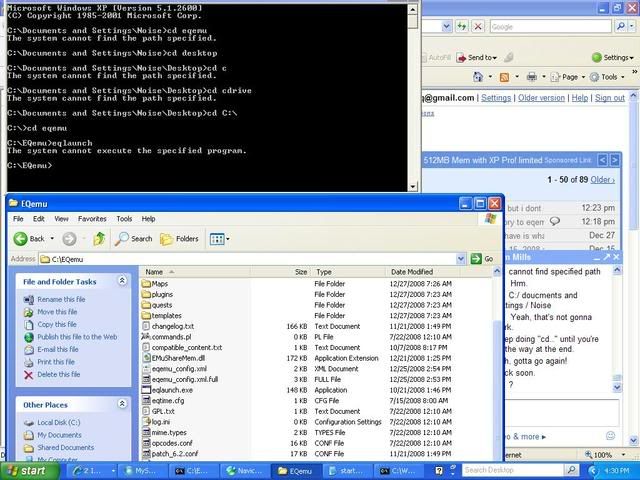640x480 pixels.
Task: Click the browser Google search box
Action: (x=551, y=27)
